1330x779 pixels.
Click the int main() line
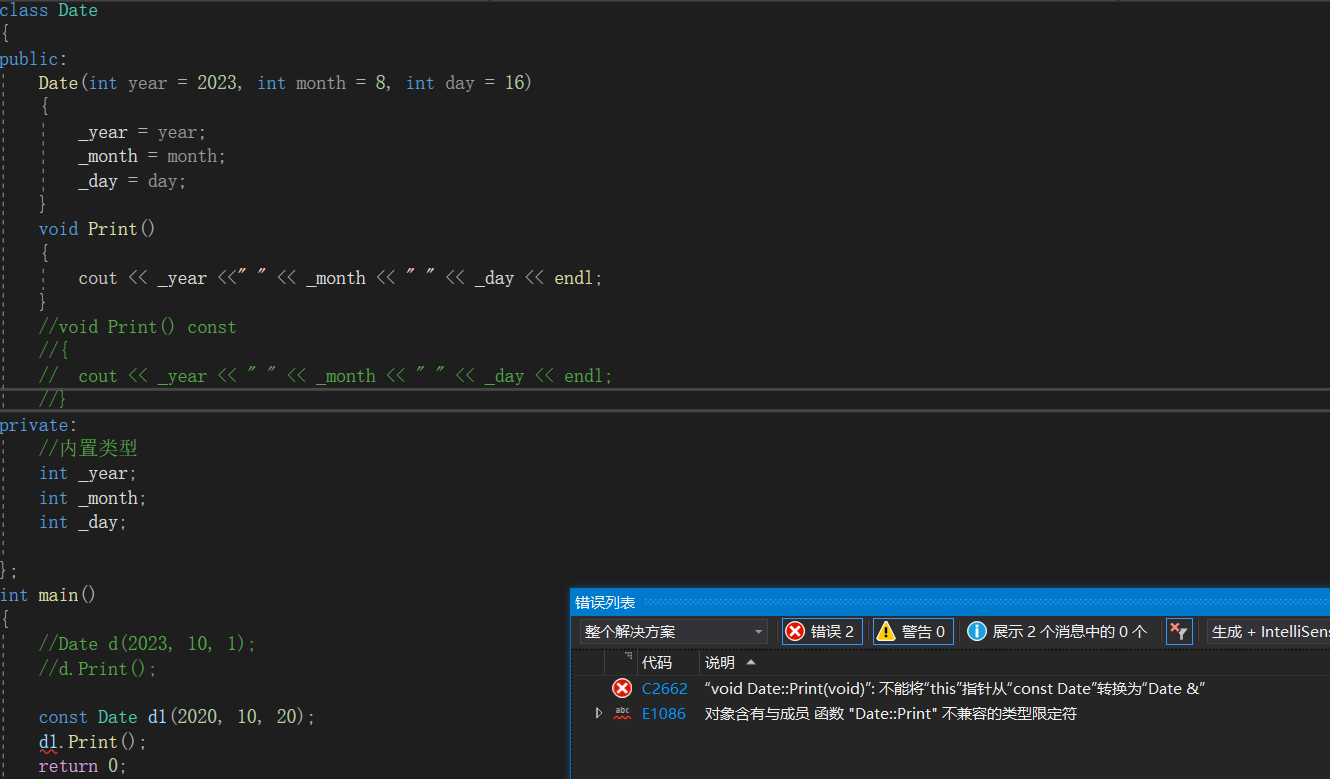pos(48,595)
